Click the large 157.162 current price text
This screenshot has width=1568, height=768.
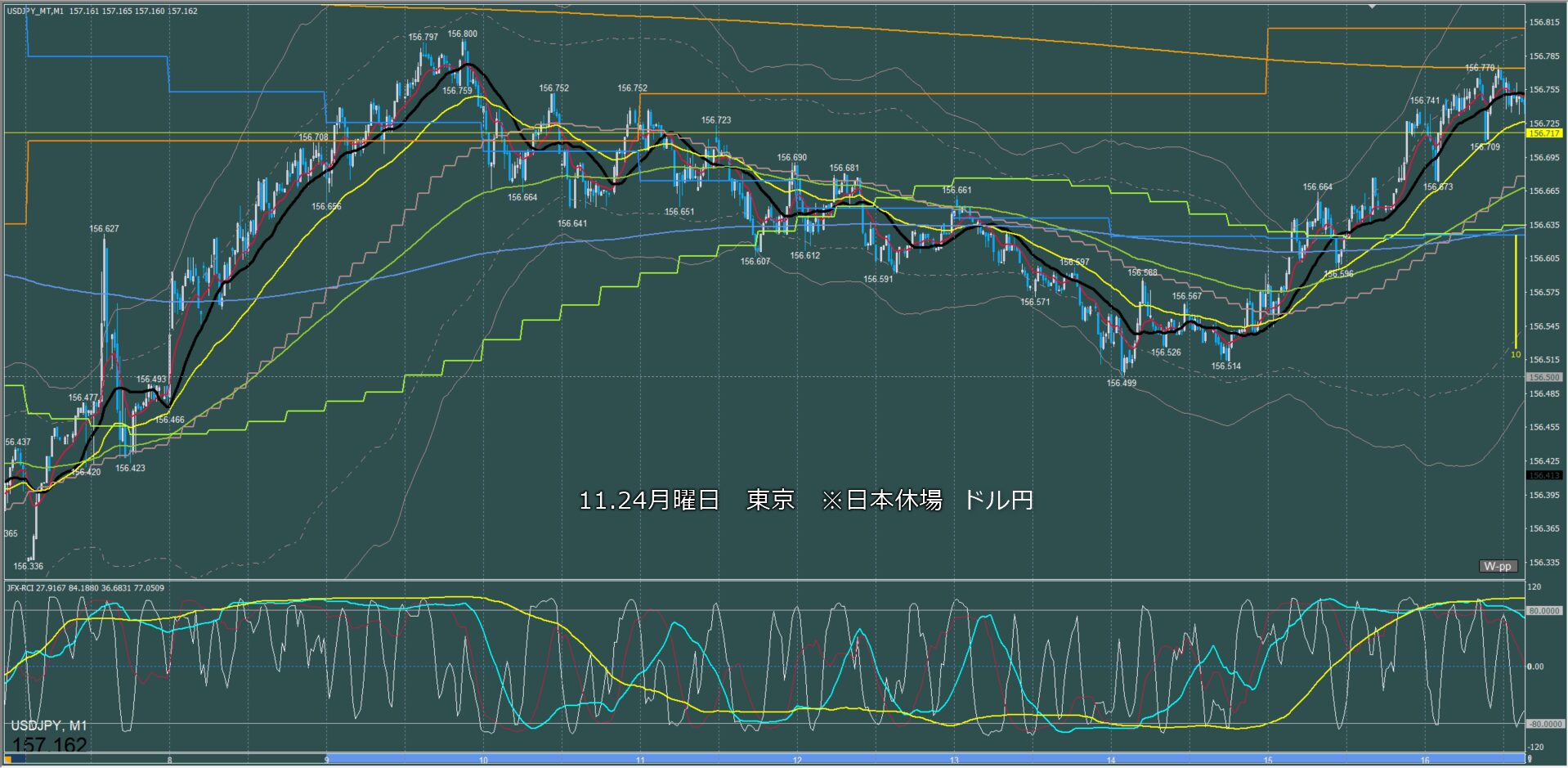pos(49,745)
